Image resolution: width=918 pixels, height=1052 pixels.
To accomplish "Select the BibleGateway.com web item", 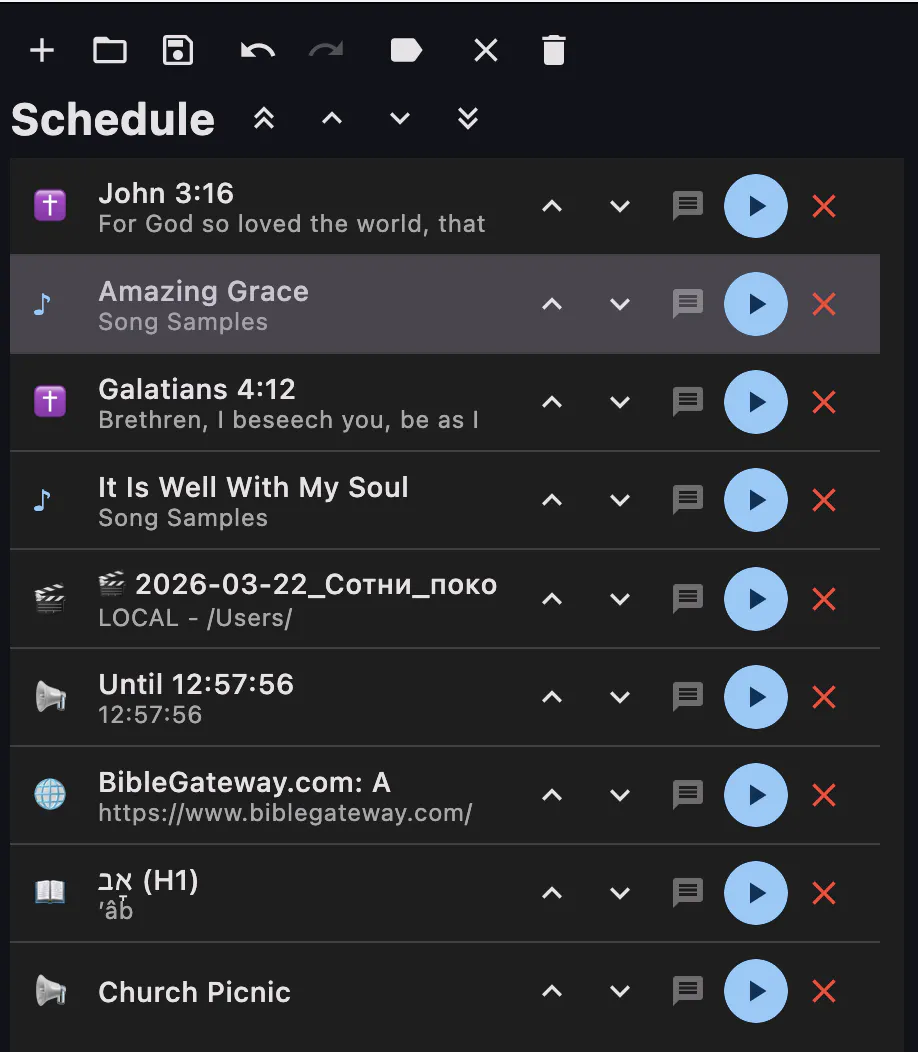I will tap(444, 795).
